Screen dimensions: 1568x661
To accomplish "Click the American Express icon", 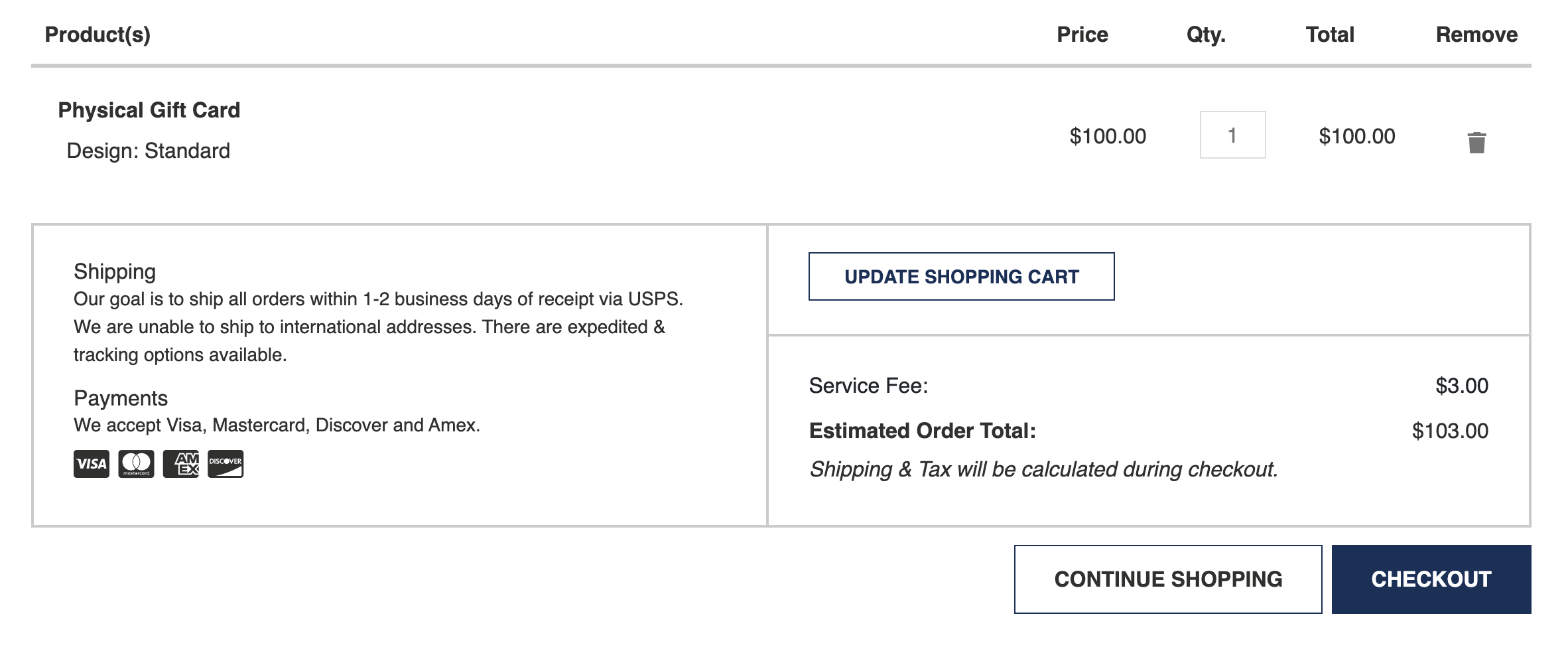I will pos(181,464).
